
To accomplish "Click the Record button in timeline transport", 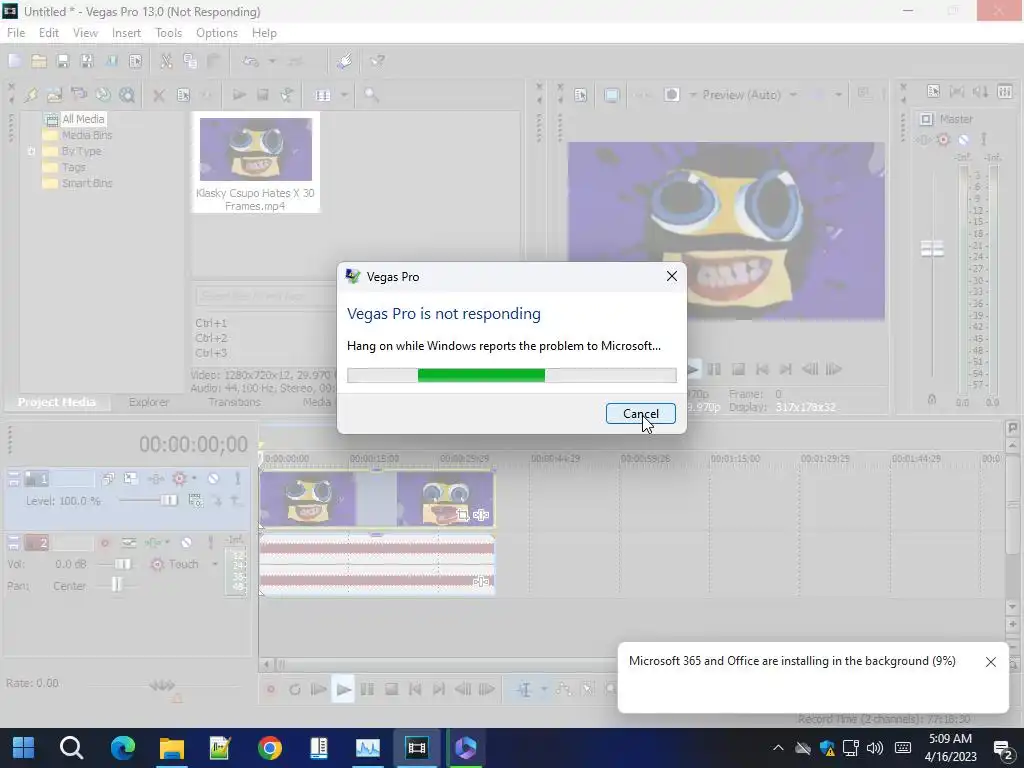I will click(270, 690).
